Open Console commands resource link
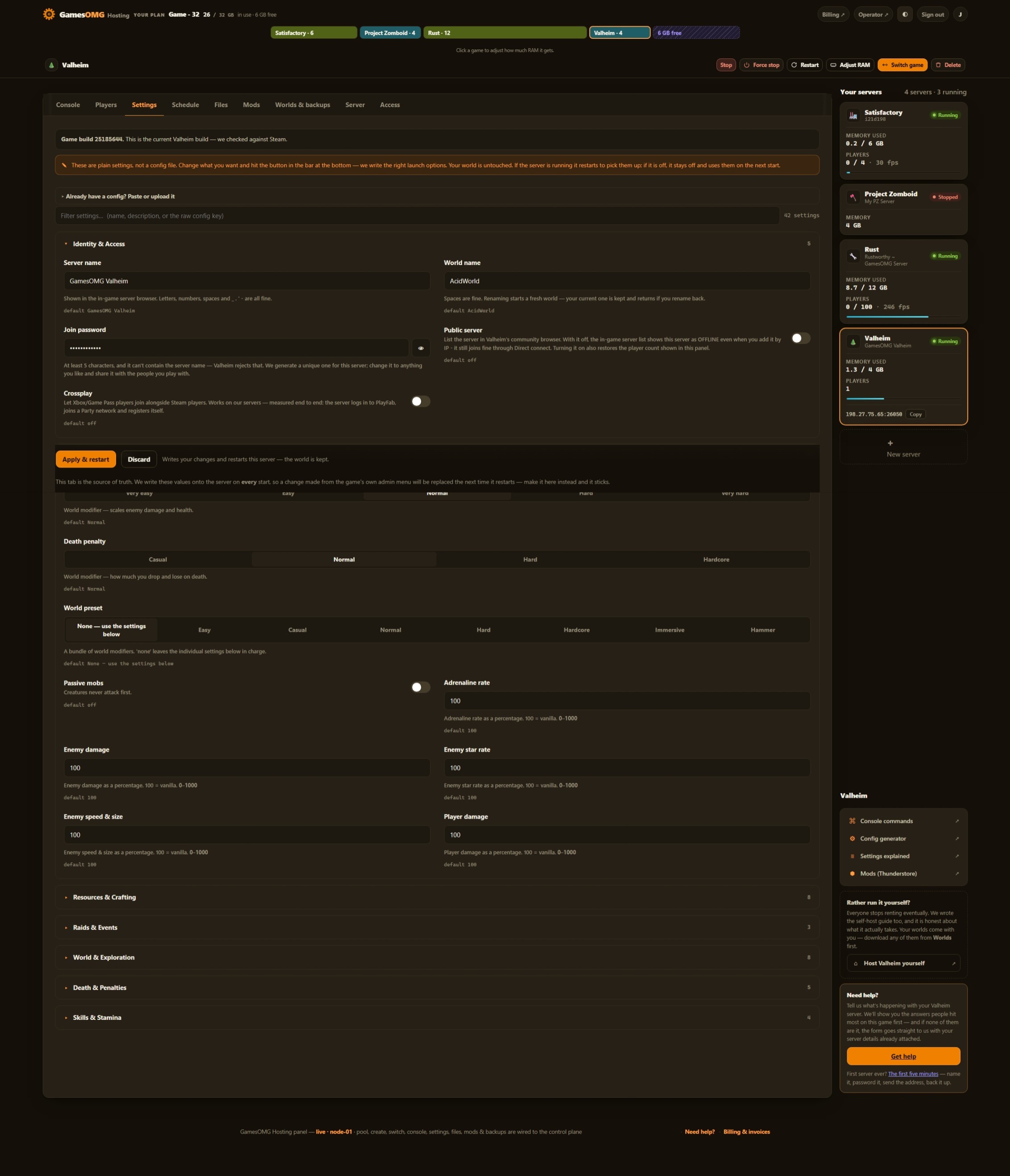Image resolution: width=1010 pixels, height=1176 pixels. coord(903,821)
